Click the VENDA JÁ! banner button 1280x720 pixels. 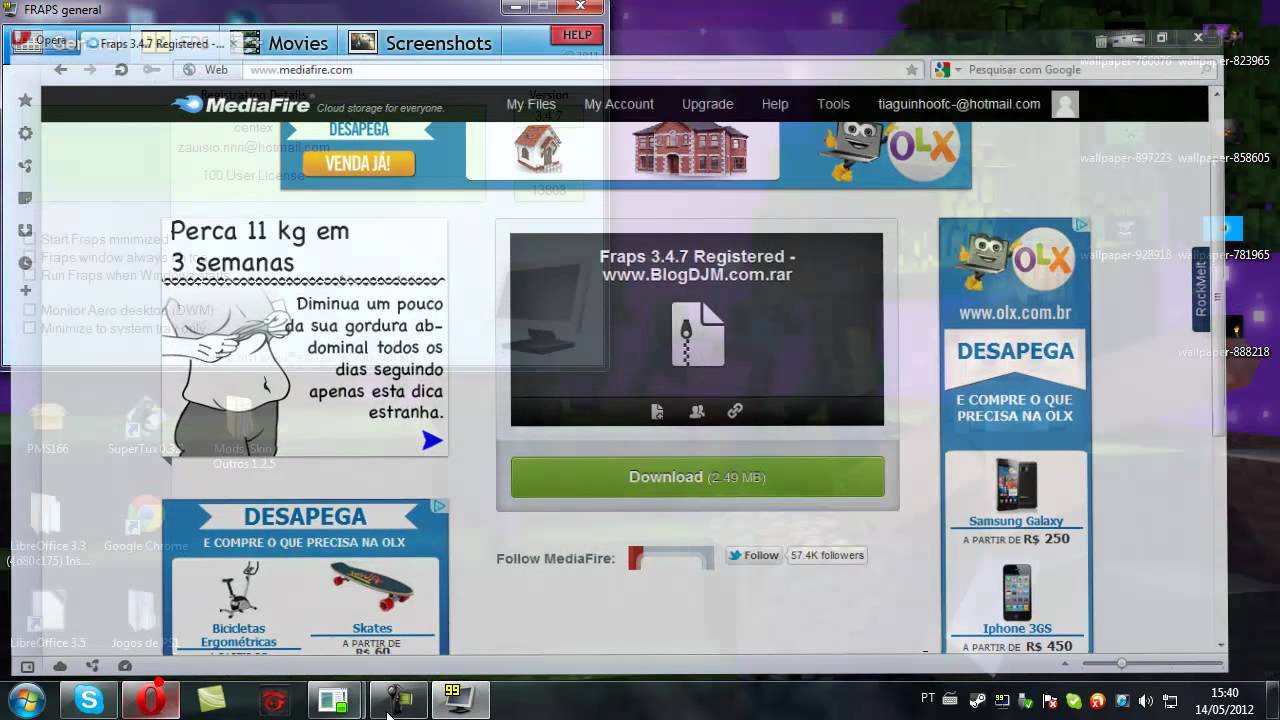(x=358, y=163)
